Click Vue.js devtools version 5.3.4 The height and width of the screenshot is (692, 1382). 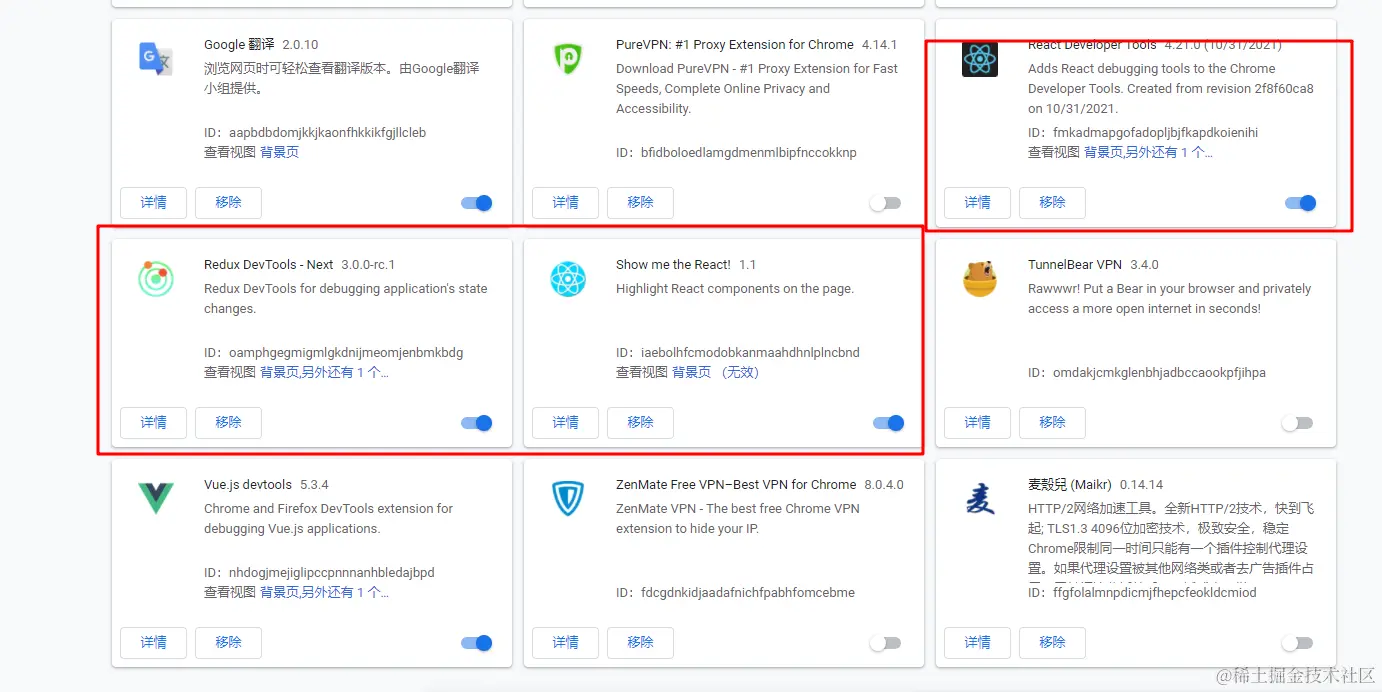[313, 484]
